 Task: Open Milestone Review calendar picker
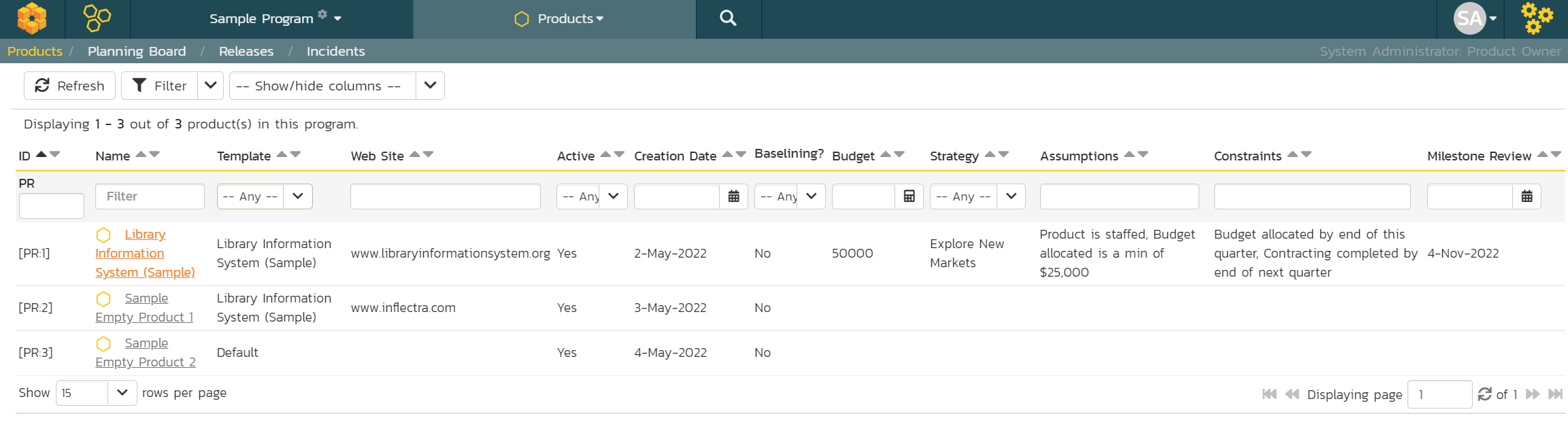pyautogui.click(x=1527, y=196)
